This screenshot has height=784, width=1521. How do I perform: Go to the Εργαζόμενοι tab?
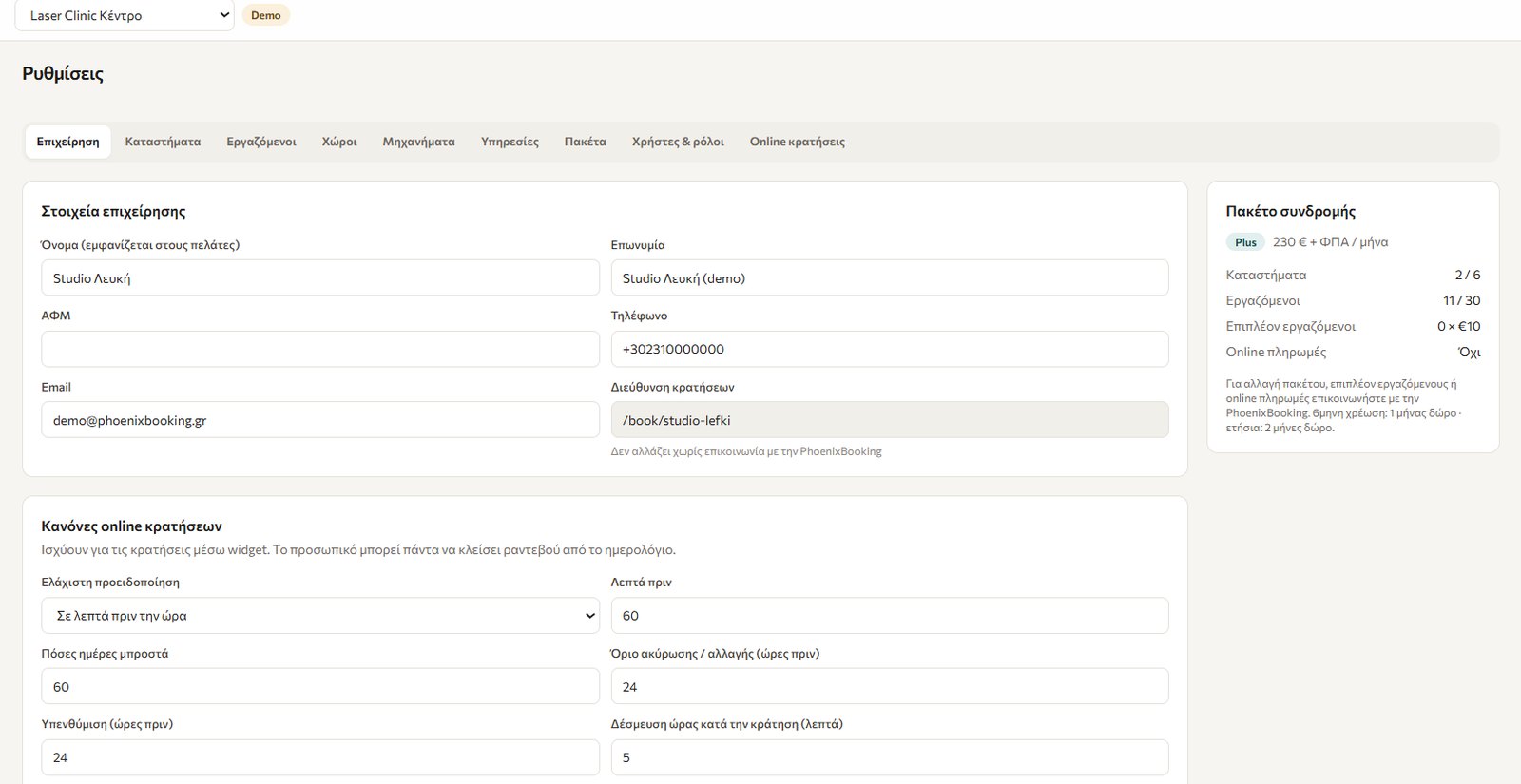pyautogui.click(x=261, y=142)
